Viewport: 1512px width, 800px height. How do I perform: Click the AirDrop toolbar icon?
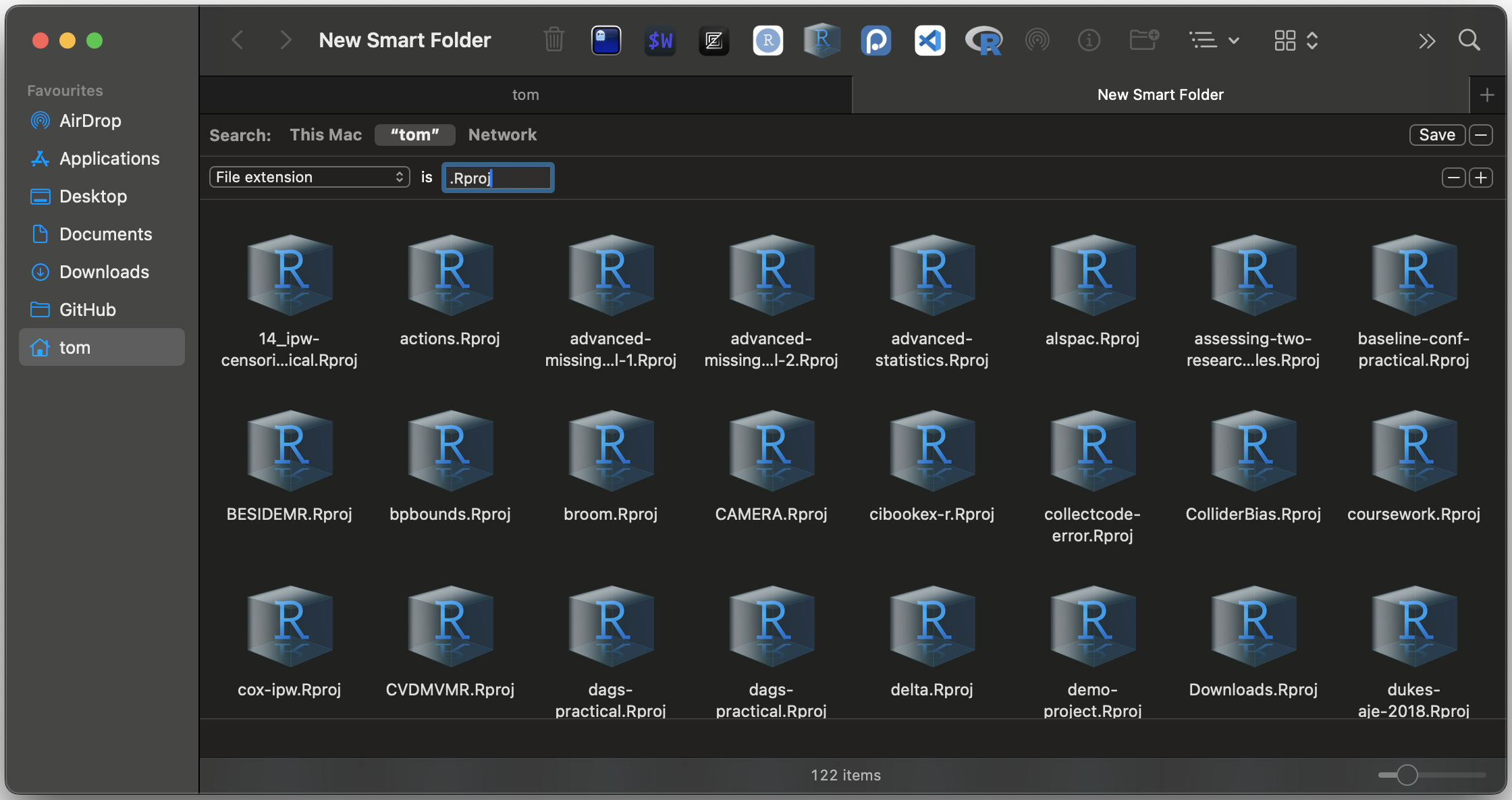(x=1037, y=41)
